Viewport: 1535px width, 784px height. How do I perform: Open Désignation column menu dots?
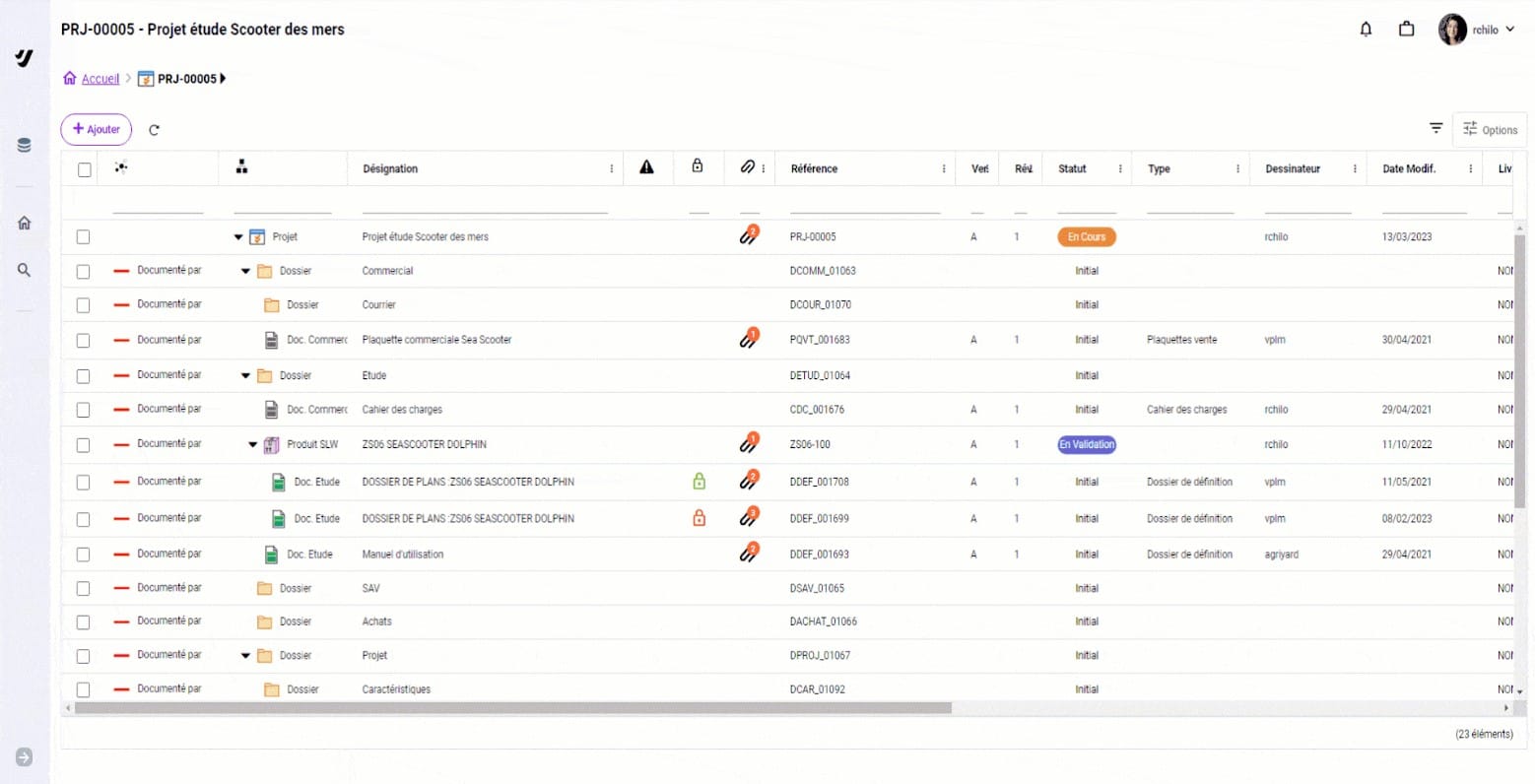[612, 168]
